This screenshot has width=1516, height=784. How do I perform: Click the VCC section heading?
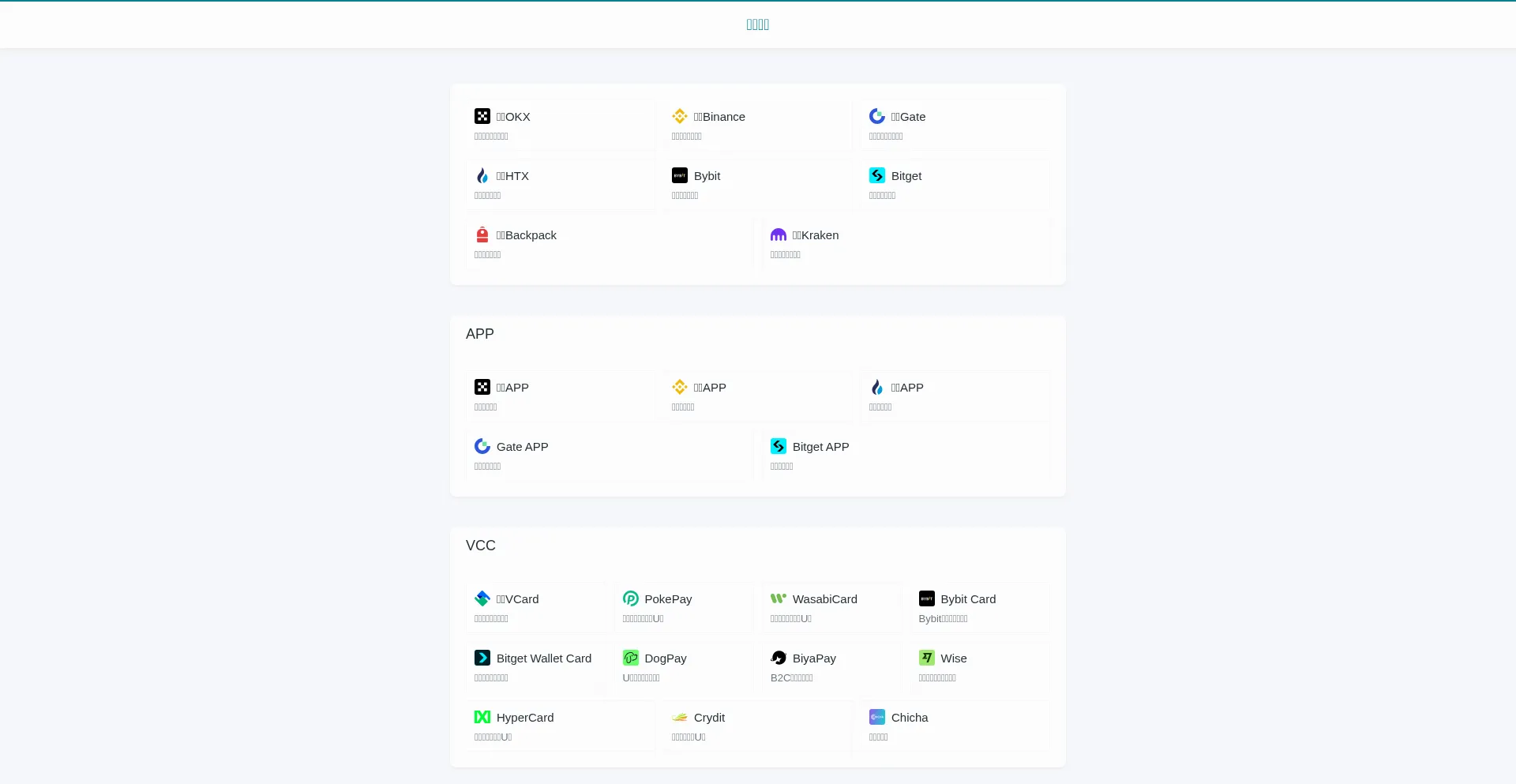pos(480,546)
